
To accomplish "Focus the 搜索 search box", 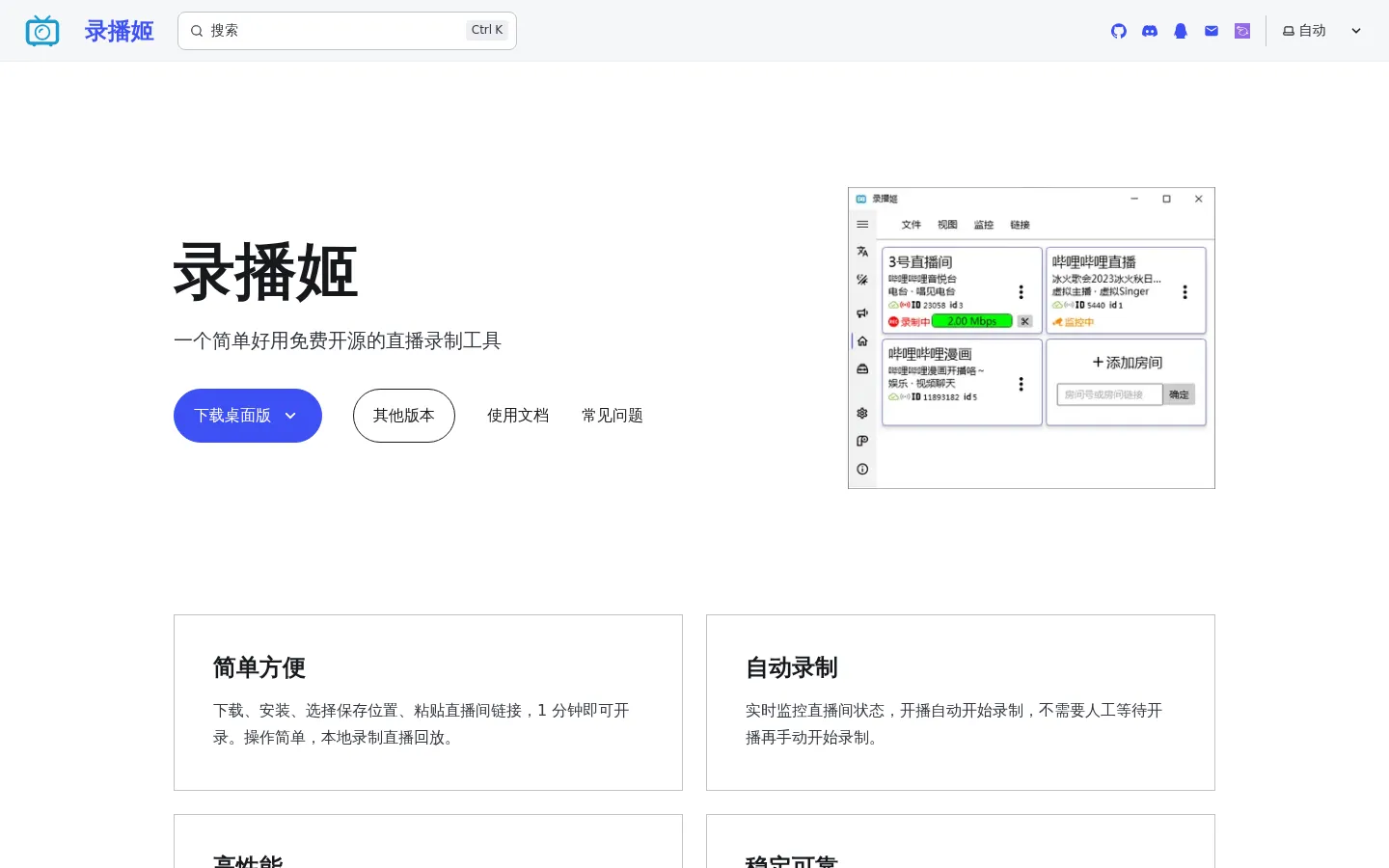I will pos(347,31).
